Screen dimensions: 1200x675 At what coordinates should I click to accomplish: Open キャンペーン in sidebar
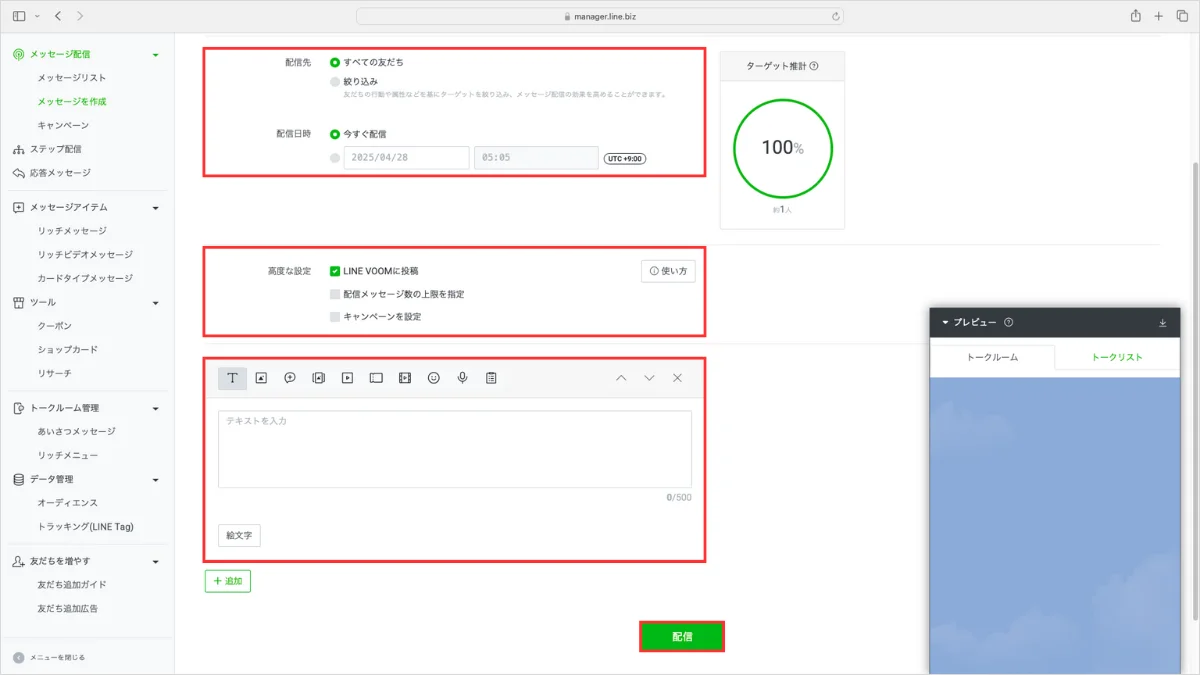click(63, 125)
